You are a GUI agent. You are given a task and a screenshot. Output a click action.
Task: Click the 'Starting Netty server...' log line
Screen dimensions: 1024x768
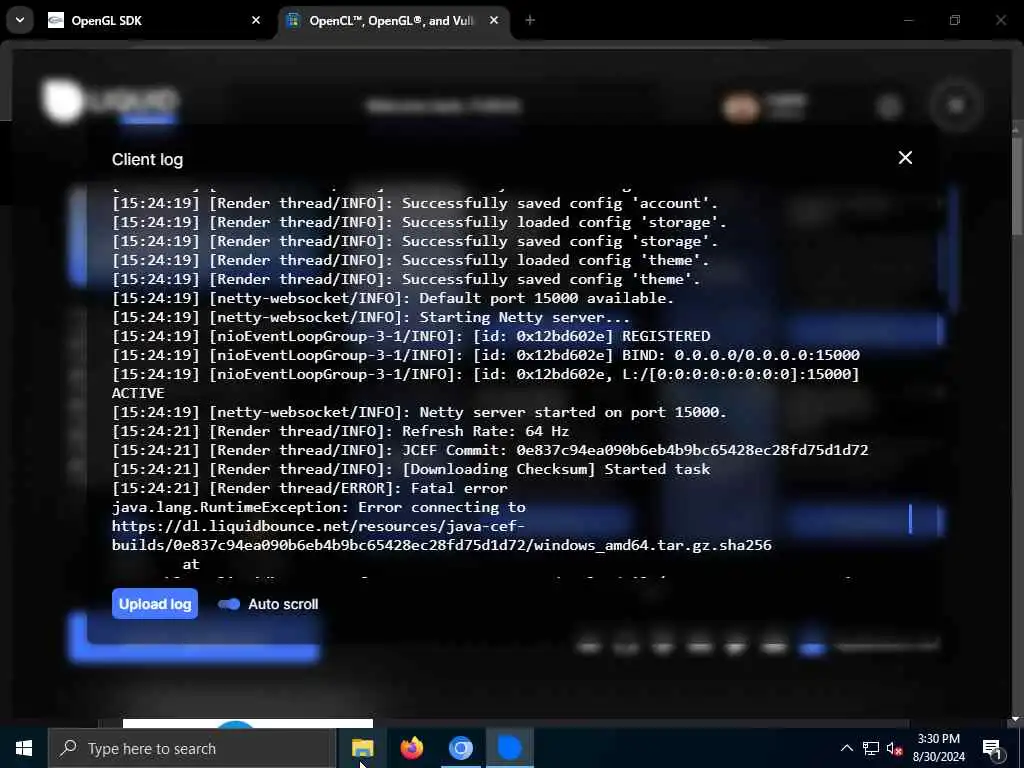(370, 317)
